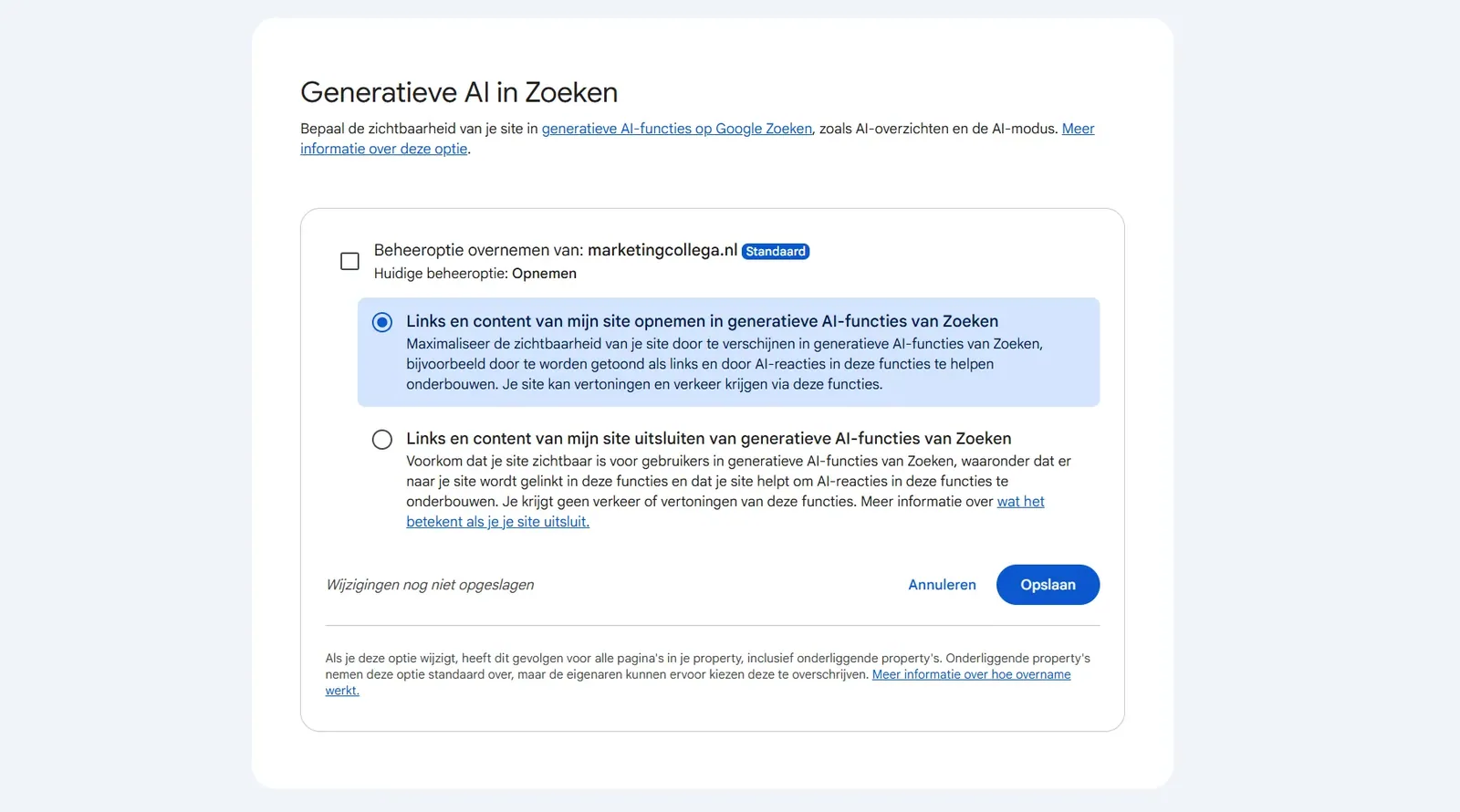Open the 'generatieve AI-functies op Google Zoeken' link
Viewport: 1460px width, 812px height.
677,129
